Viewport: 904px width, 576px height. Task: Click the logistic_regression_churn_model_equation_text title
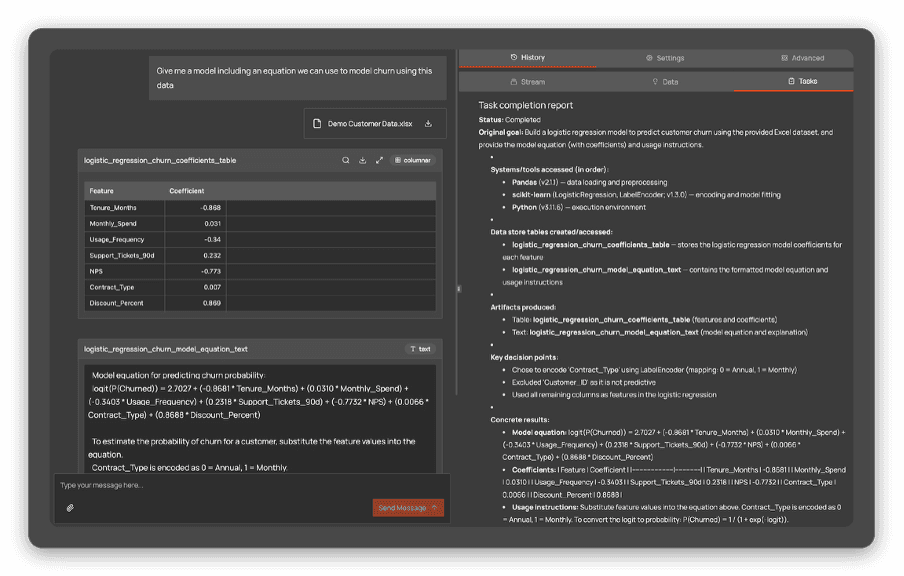[165, 349]
